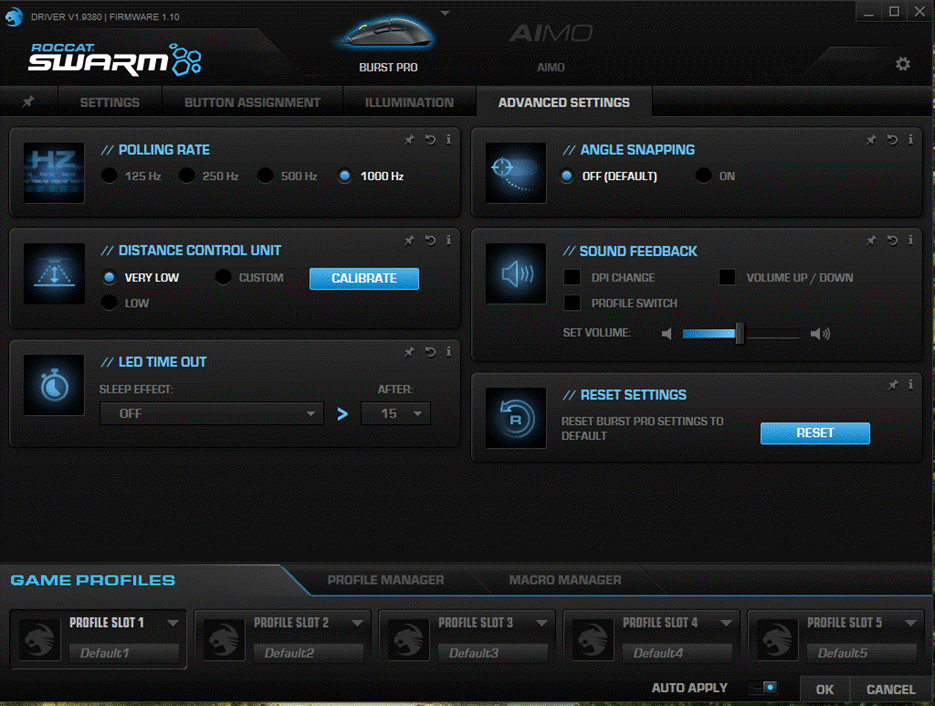Click the Reset button
Image resolution: width=935 pixels, height=706 pixels.
point(815,433)
